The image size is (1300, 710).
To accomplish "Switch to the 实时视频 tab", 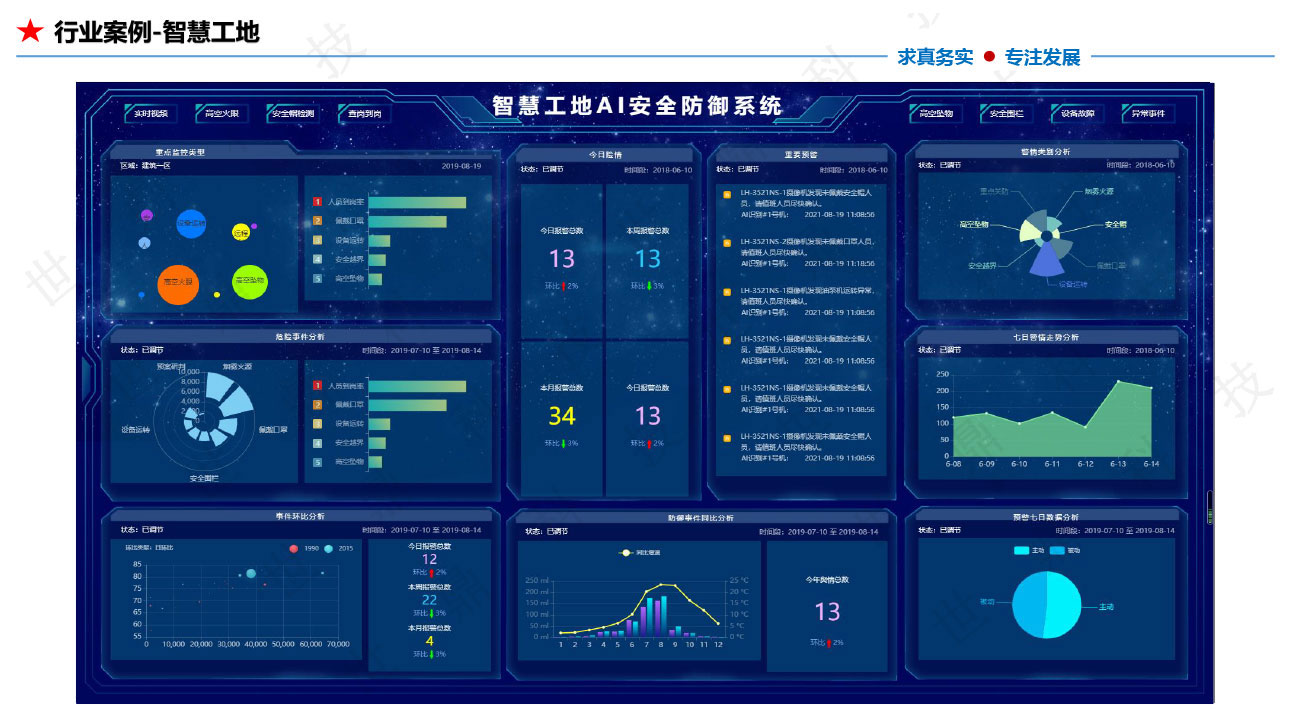I will pos(151,114).
